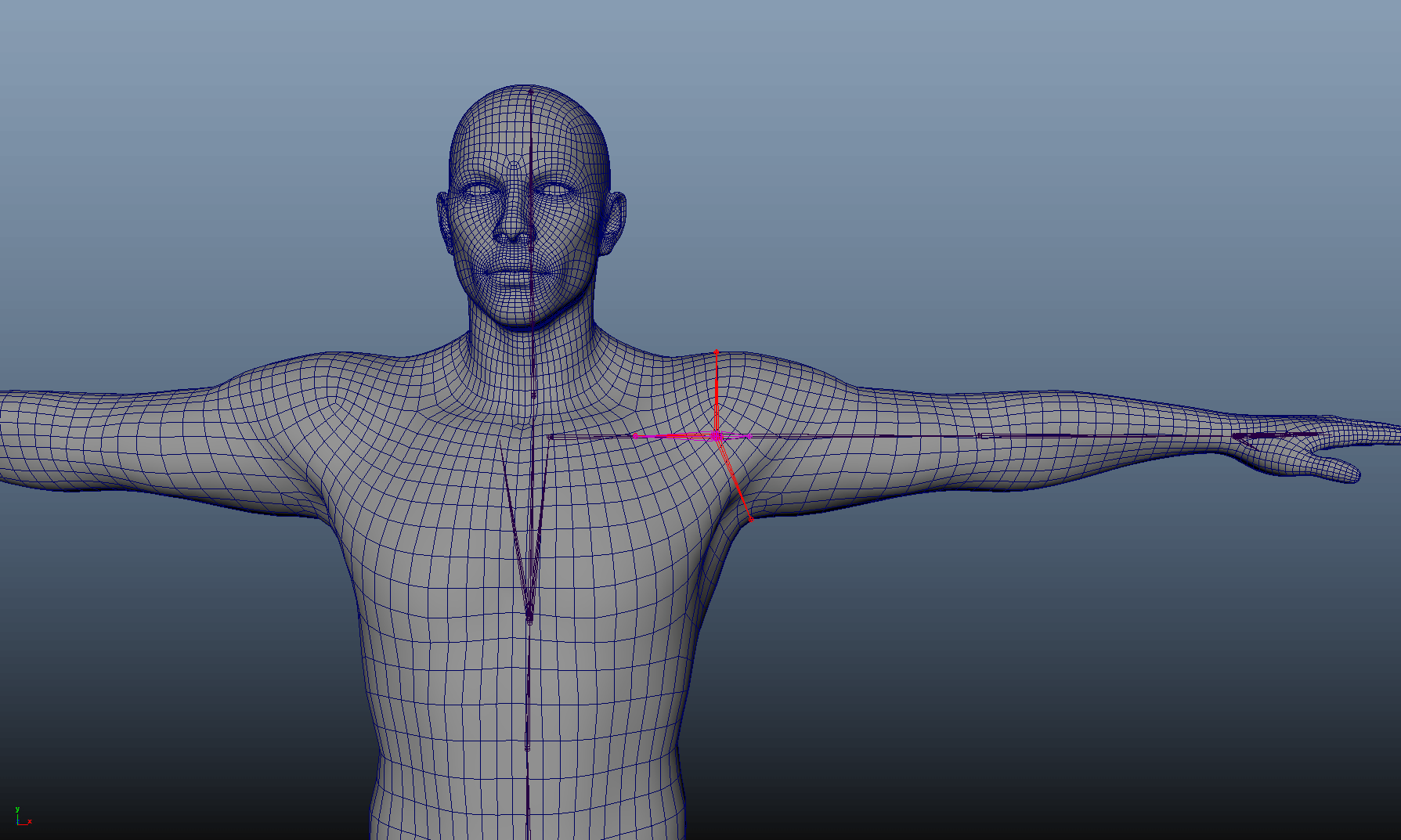Select the magenta handle right of shoulder joint

coord(748,436)
